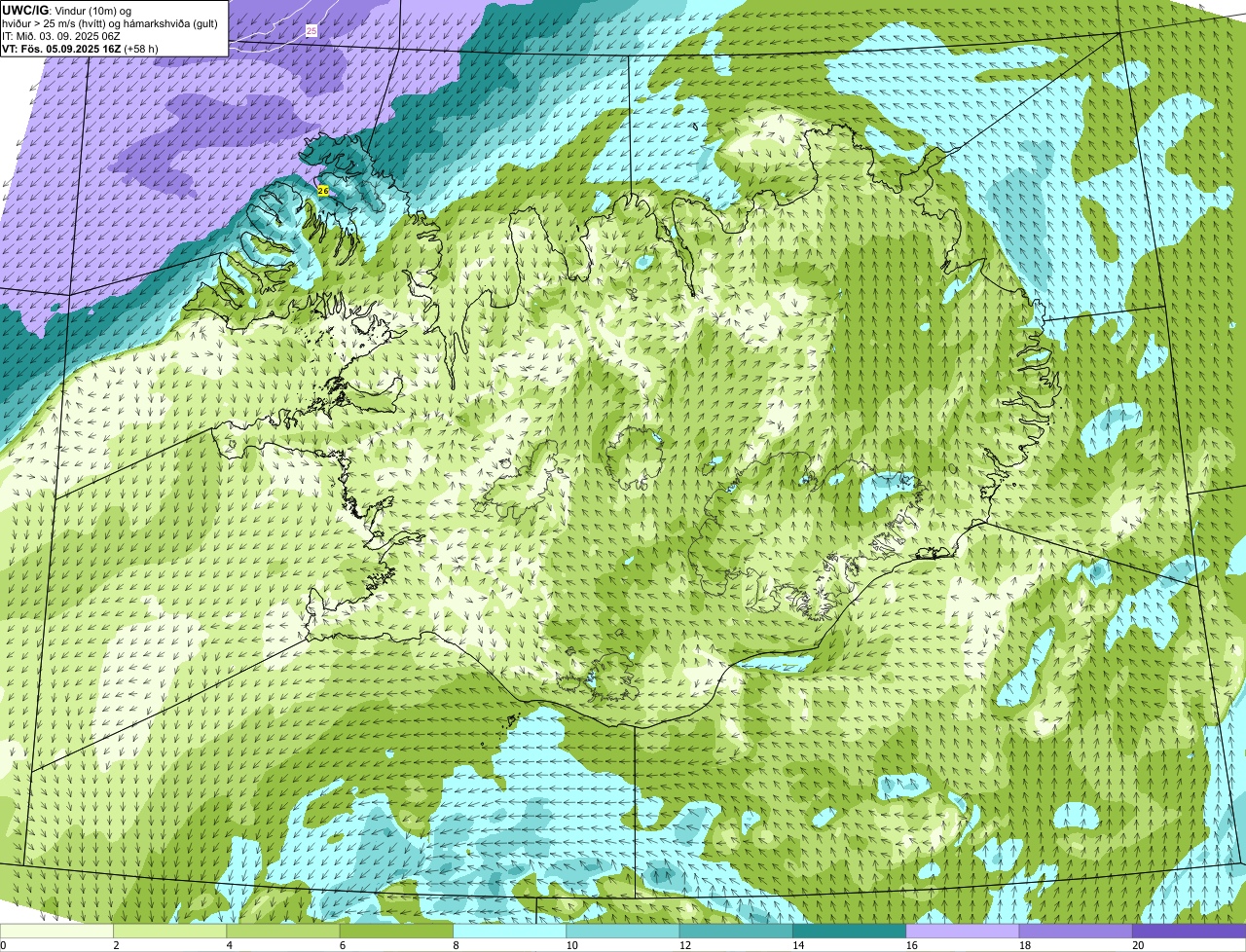
Task: Click the above 20 m/s dark purple swatch
Action: (x=1189, y=931)
